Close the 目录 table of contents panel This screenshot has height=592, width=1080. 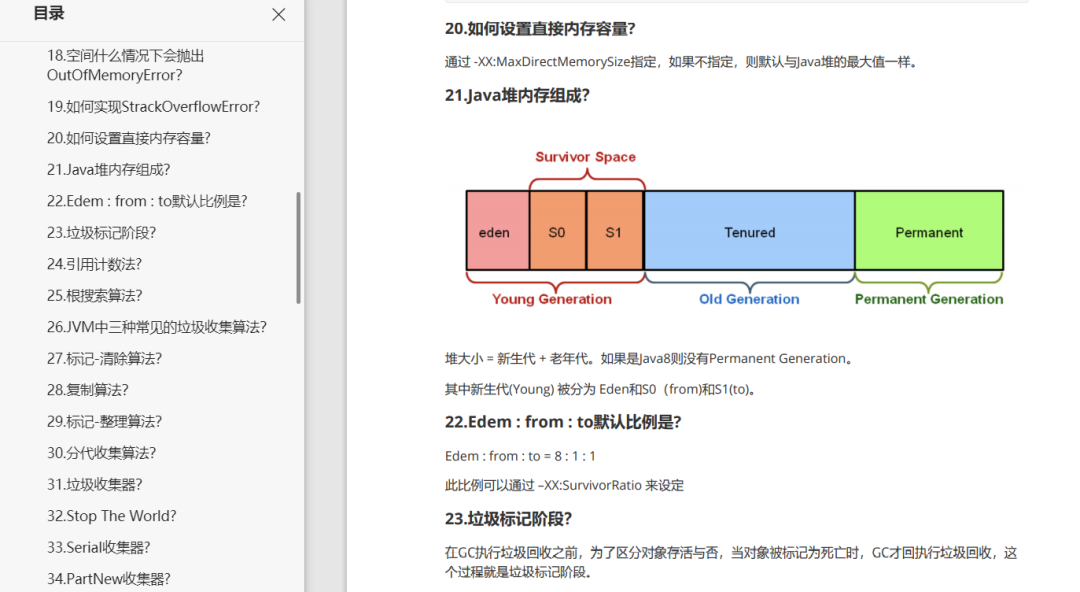(278, 14)
